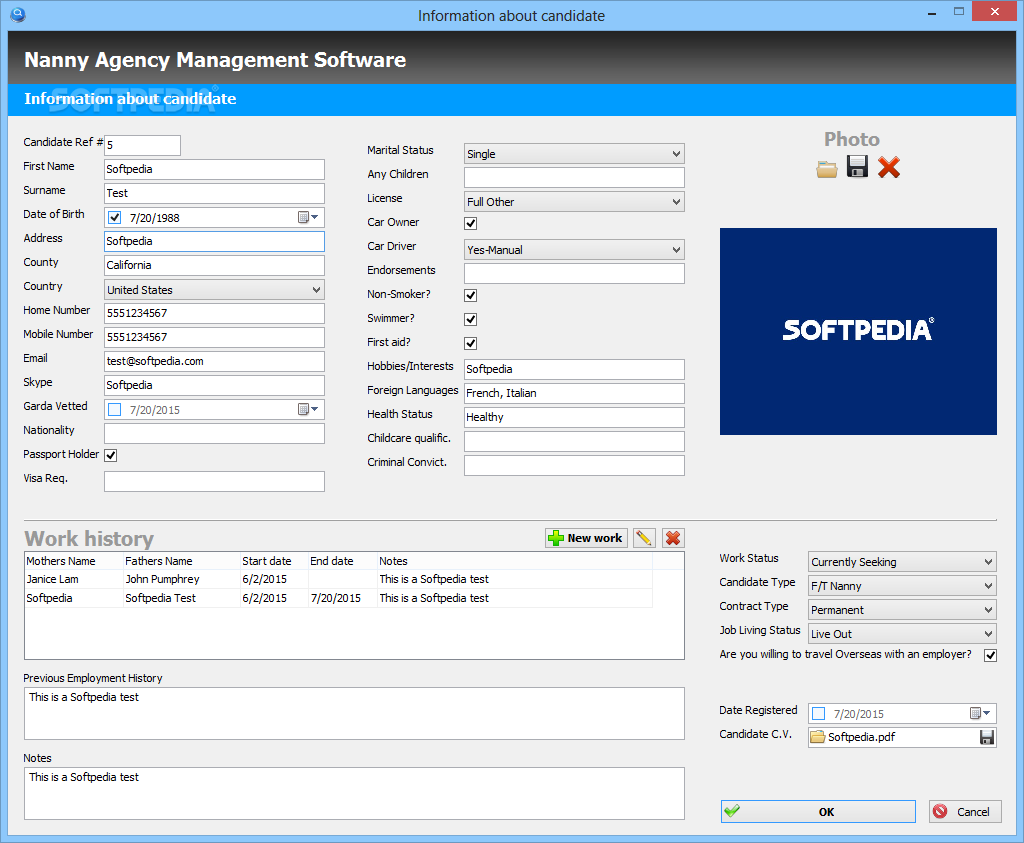
Task: Expand the Car Driver dropdown
Action: point(574,250)
